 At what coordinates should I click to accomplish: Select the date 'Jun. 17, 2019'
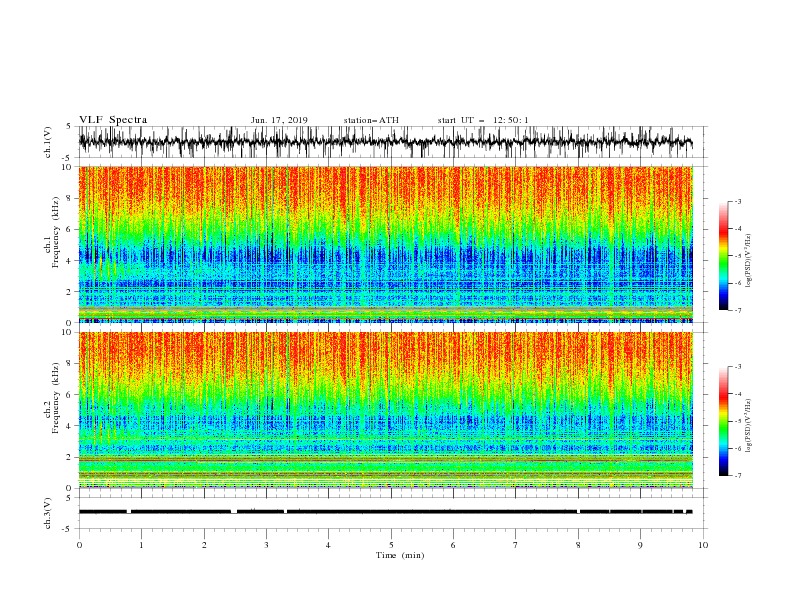pos(279,120)
